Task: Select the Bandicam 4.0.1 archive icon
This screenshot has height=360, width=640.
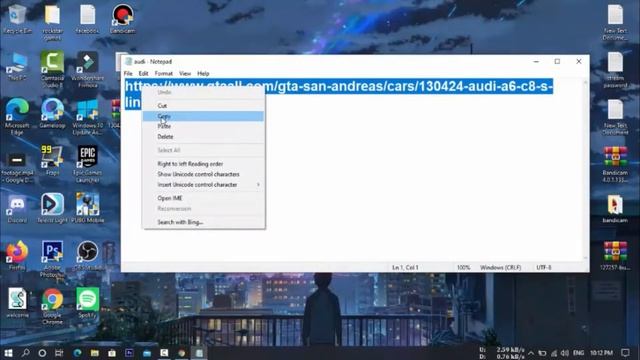Action: point(615,164)
